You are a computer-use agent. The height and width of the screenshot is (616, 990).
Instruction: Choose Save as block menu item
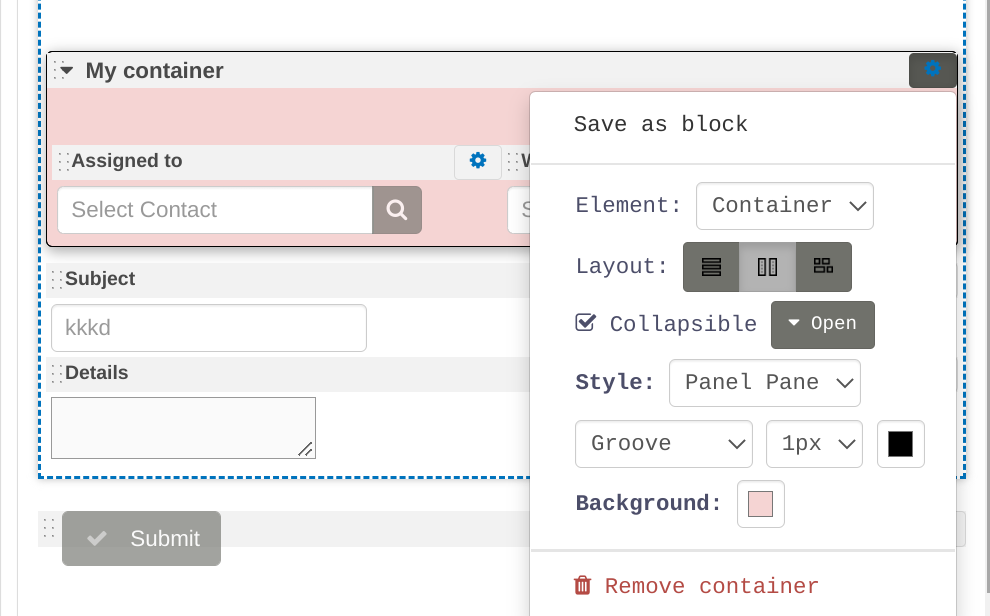click(660, 125)
